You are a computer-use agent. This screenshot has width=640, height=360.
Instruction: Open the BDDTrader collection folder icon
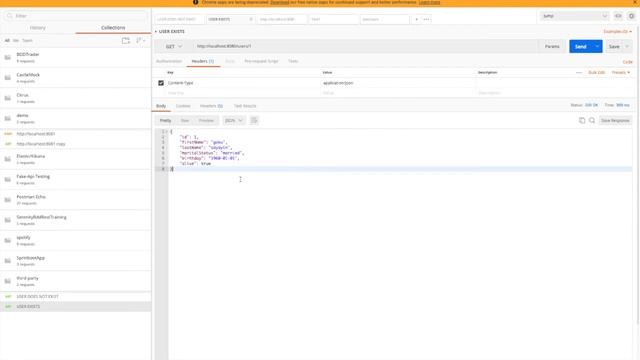pos(8,58)
